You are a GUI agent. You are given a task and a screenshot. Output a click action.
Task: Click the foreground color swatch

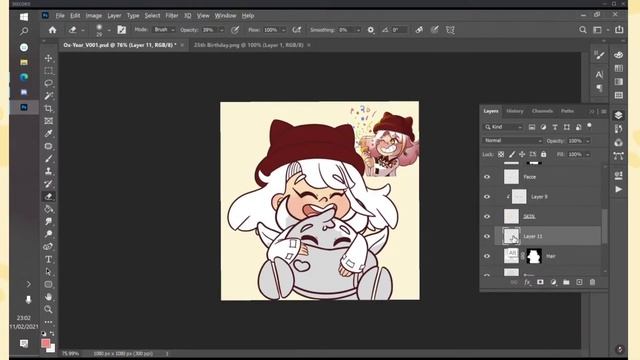click(46, 343)
